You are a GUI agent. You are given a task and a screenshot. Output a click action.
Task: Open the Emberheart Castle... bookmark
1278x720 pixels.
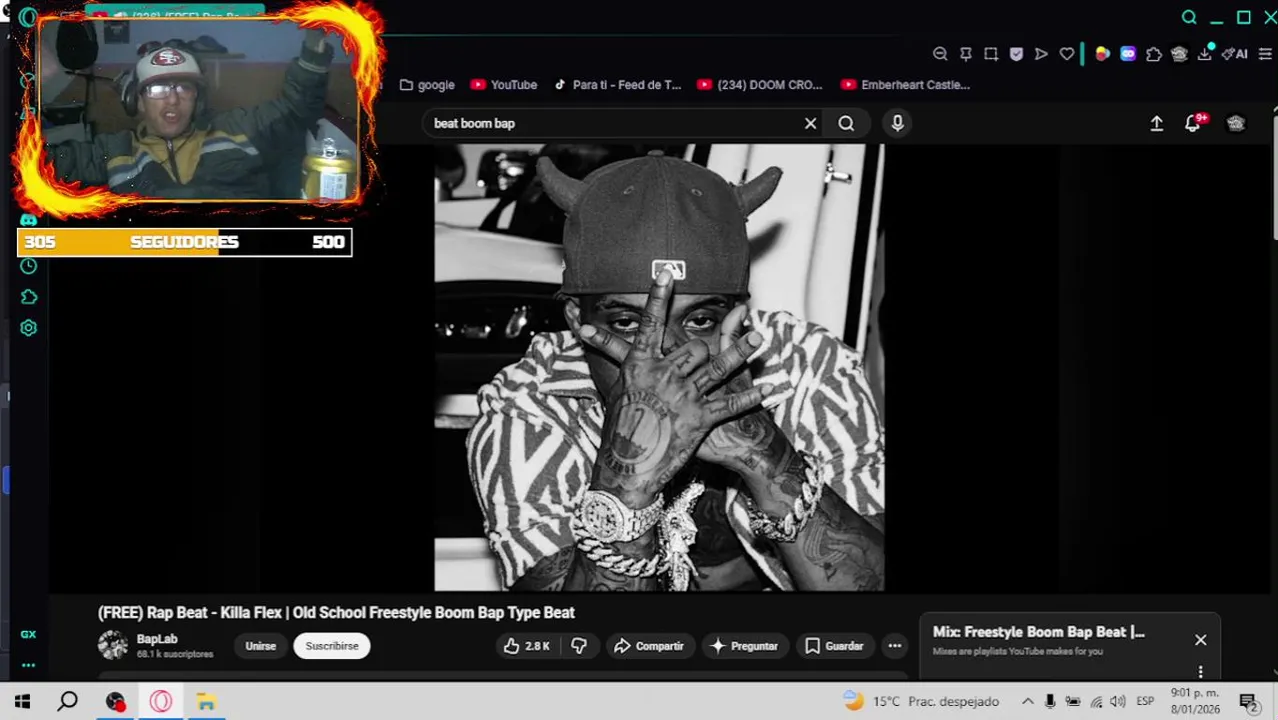click(x=906, y=85)
